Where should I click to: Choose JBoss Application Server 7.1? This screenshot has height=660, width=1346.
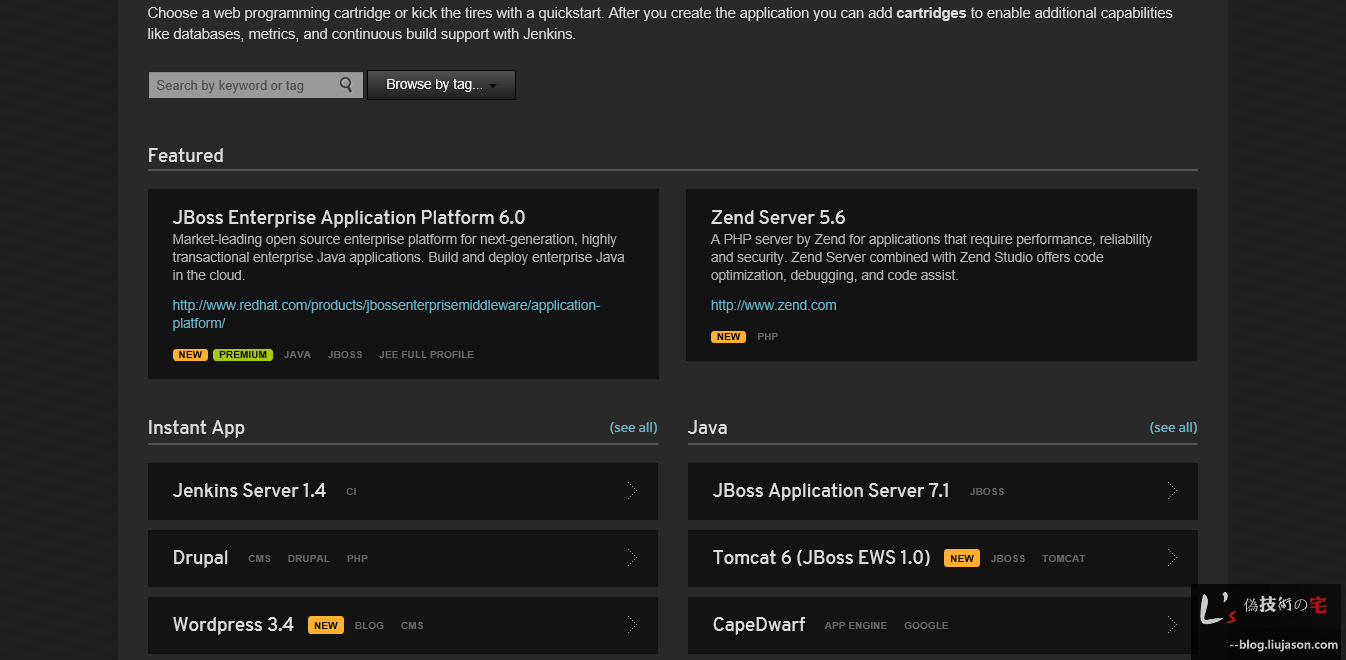pos(943,491)
